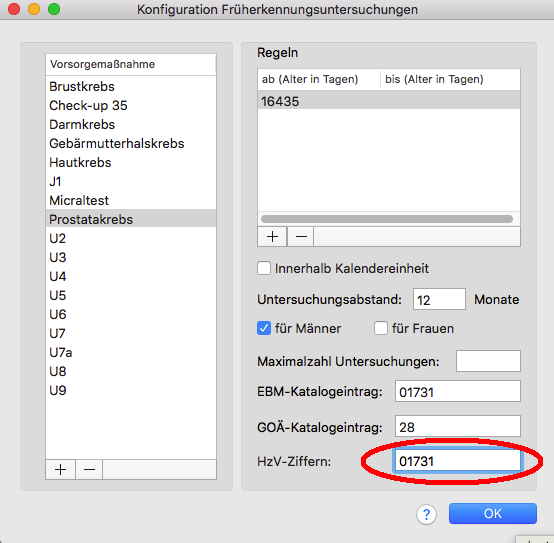
Task: Click the GOÄ-Katalogeintrag field
Action: [x=458, y=426]
